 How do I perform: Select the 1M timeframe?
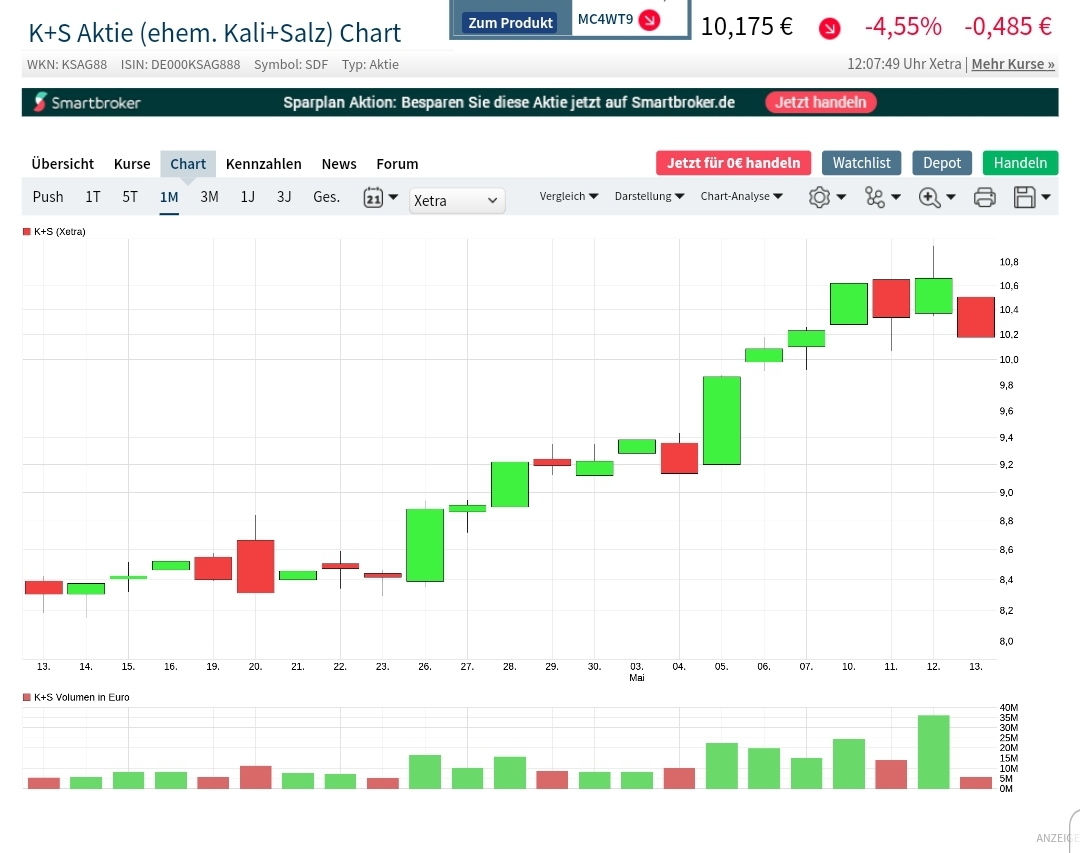click(169, 197)
